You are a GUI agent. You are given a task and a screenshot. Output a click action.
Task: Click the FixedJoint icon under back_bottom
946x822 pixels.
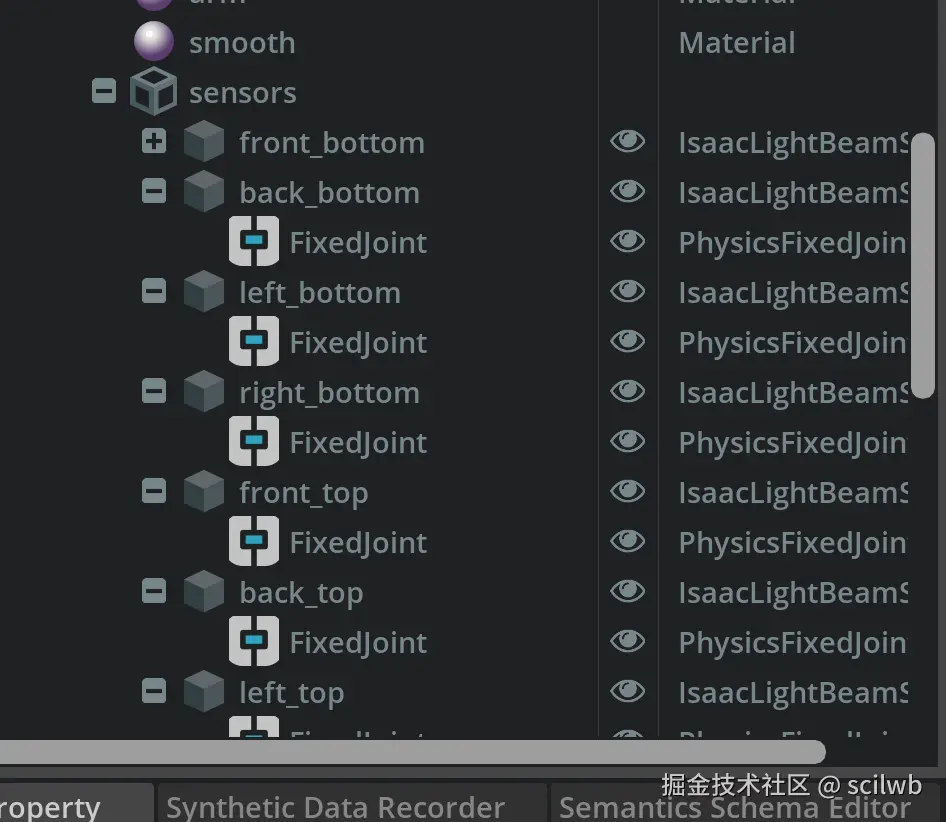pyautogui.click(x=254, y=242)
